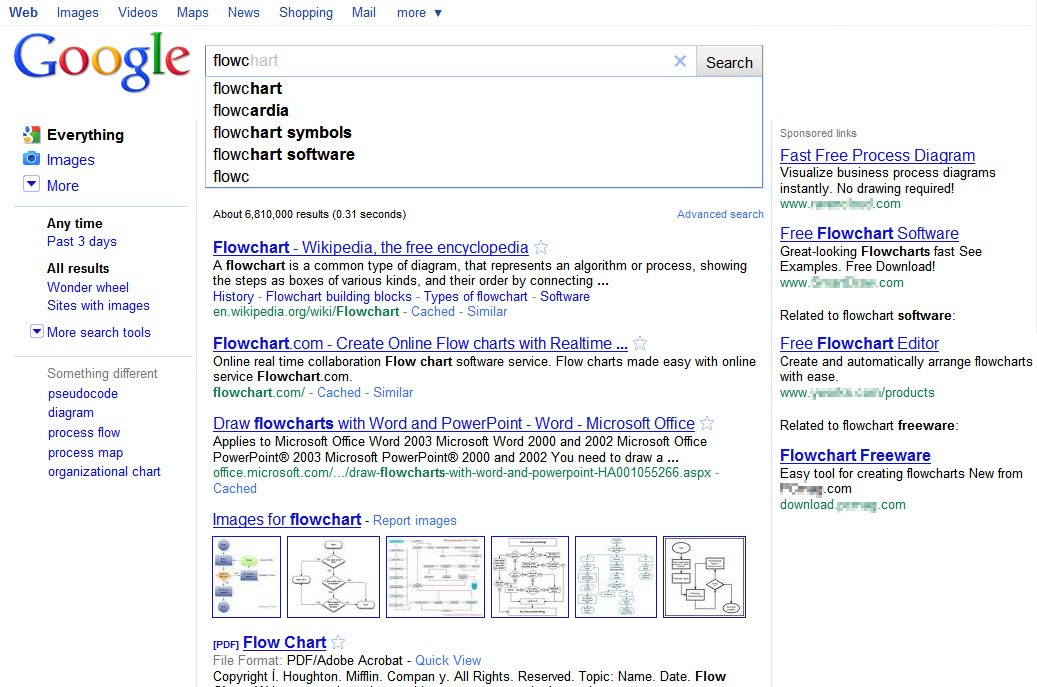Click the Images camera icon in sidebar

(x=31, y=159)
